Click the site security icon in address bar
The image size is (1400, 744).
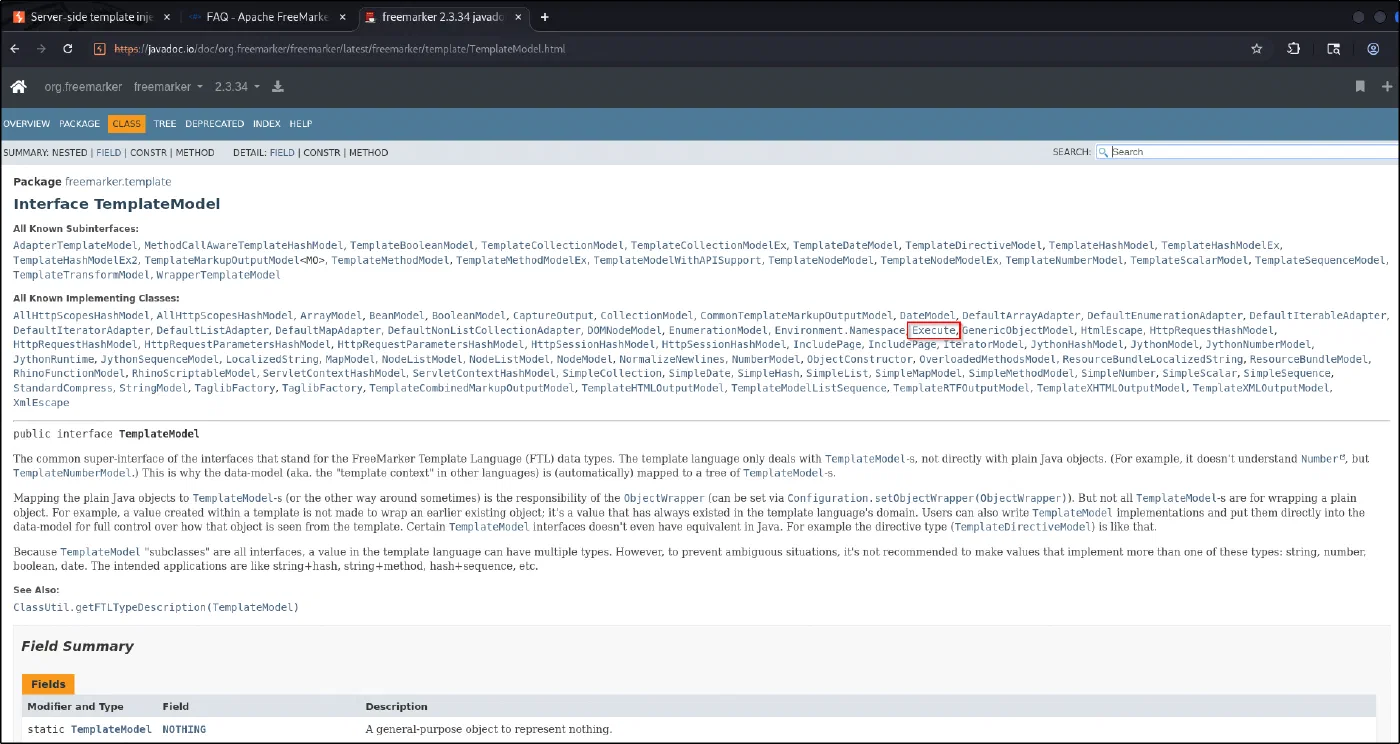[99, 48]
